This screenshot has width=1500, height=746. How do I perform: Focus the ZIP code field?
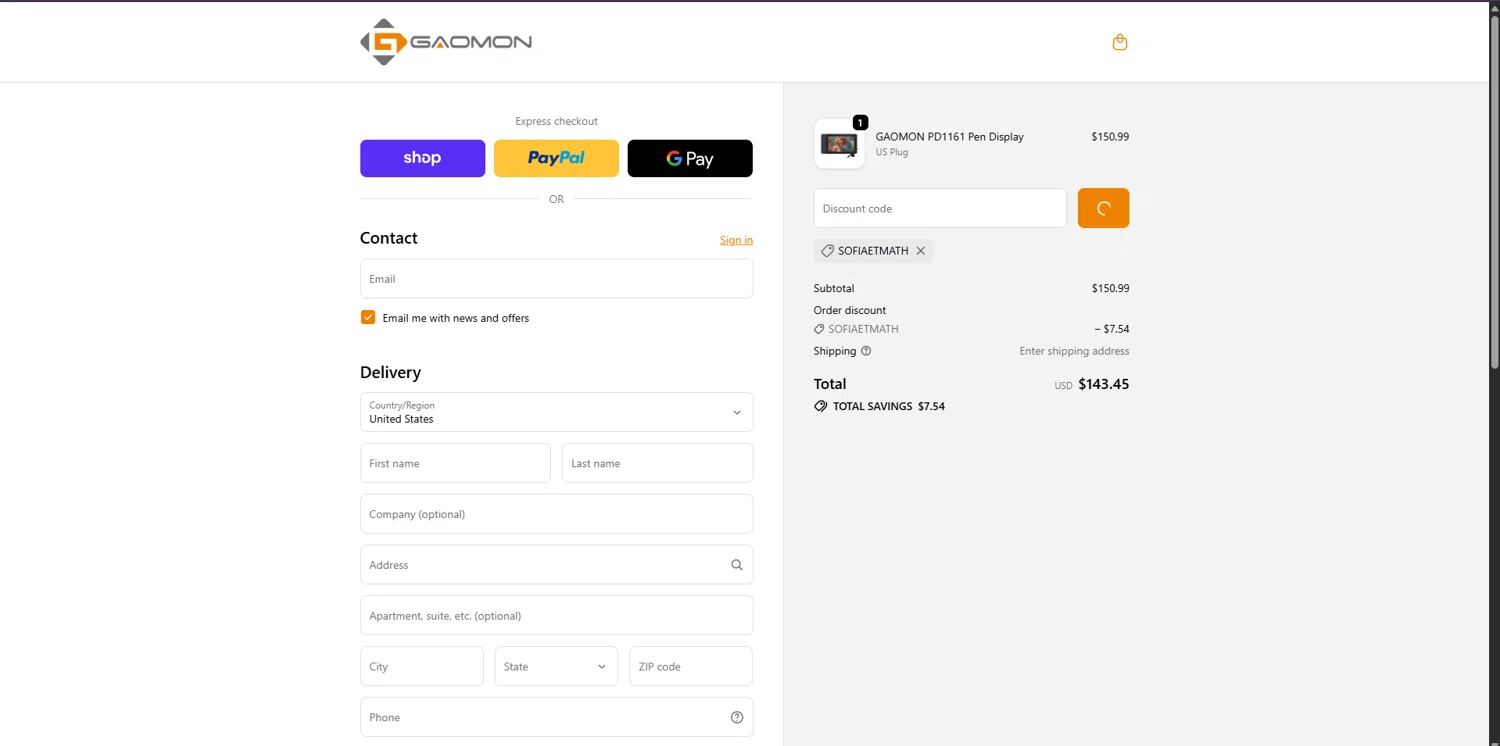point(690,666)
